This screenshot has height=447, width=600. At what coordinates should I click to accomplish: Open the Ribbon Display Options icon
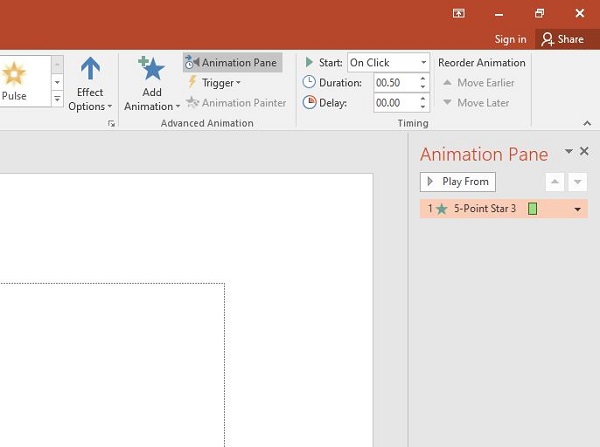[459, 13]
